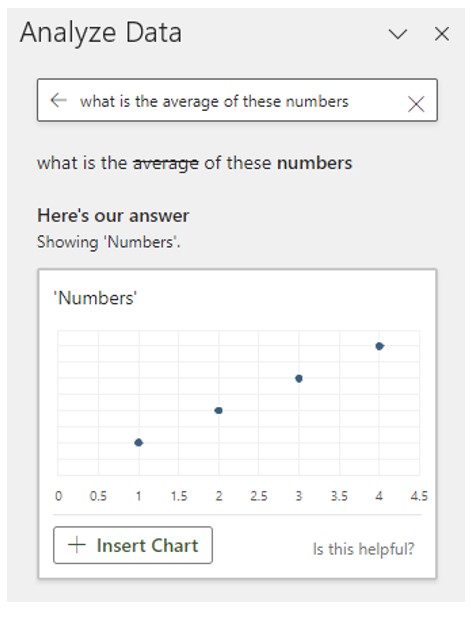Close the Analyze Data pane
471x625 pixels.
click(x=442, y=34)
